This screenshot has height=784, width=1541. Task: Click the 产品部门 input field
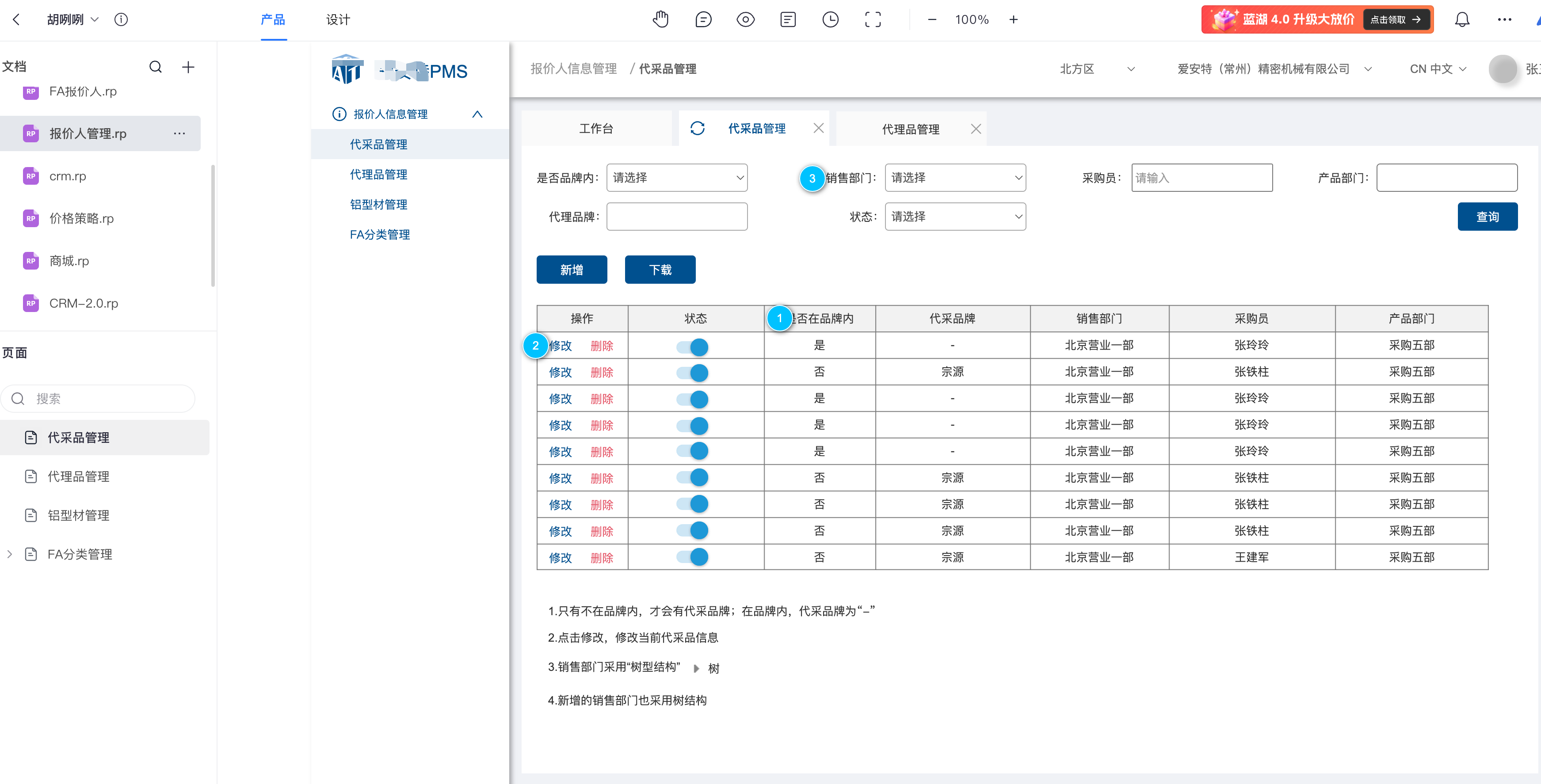click(x=1446, y=178)
